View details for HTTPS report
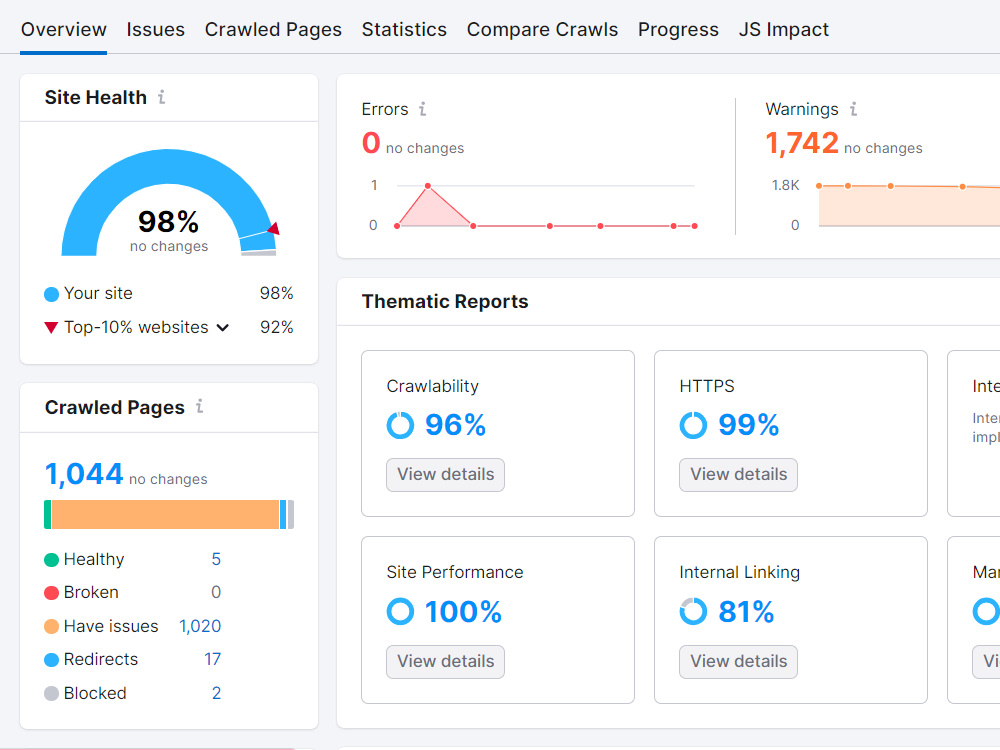This screenshot has height=750, width=1000. pyautogui.click(x=739, y=474)
